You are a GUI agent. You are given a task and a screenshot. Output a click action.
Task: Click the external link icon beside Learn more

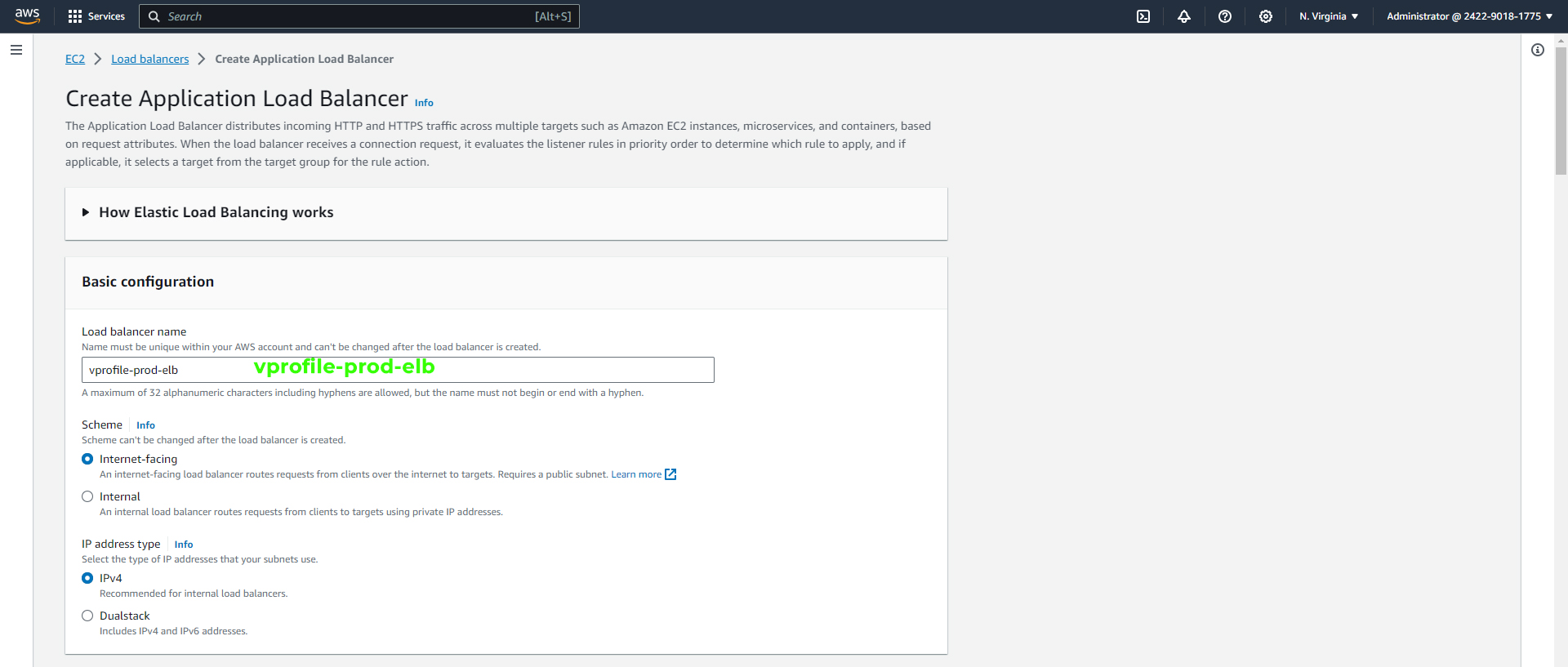(x=670, y=474)
